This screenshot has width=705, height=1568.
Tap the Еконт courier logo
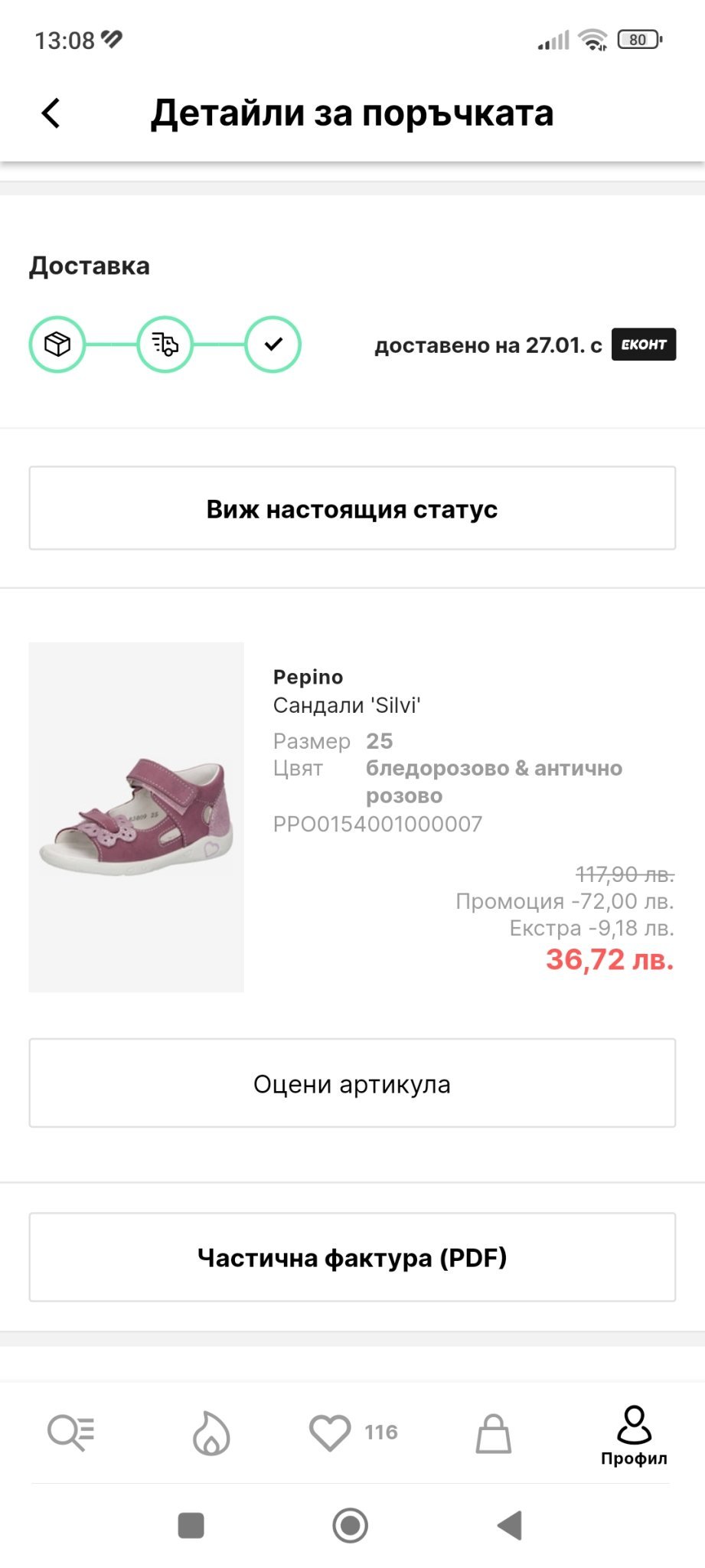[x=643, y=345]
